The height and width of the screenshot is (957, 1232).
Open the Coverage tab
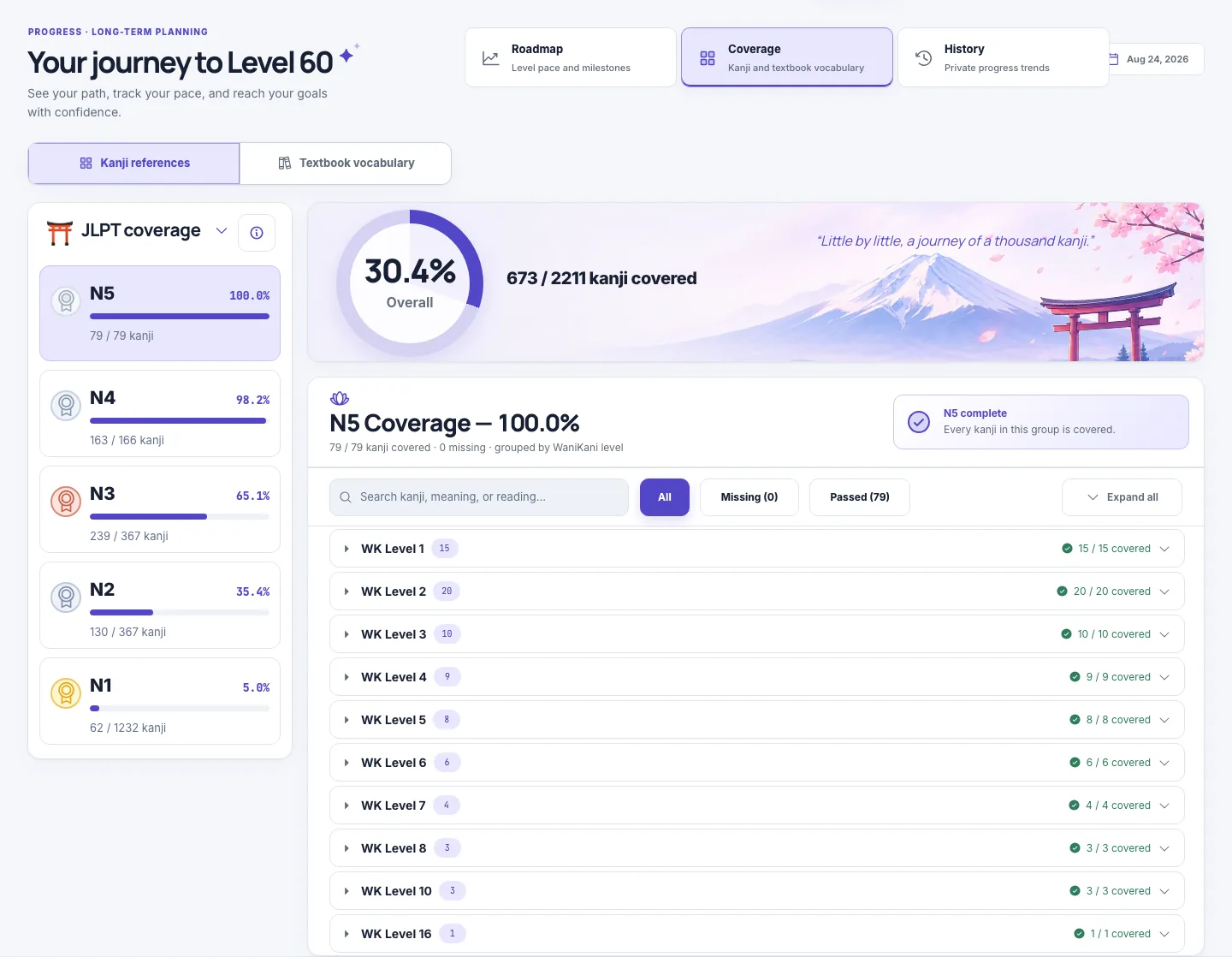[787, 57]
